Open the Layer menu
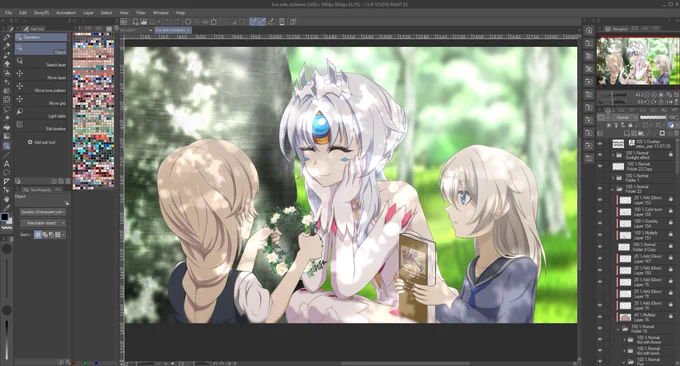Viewport: 680px width, 366px height. (88, 13)
